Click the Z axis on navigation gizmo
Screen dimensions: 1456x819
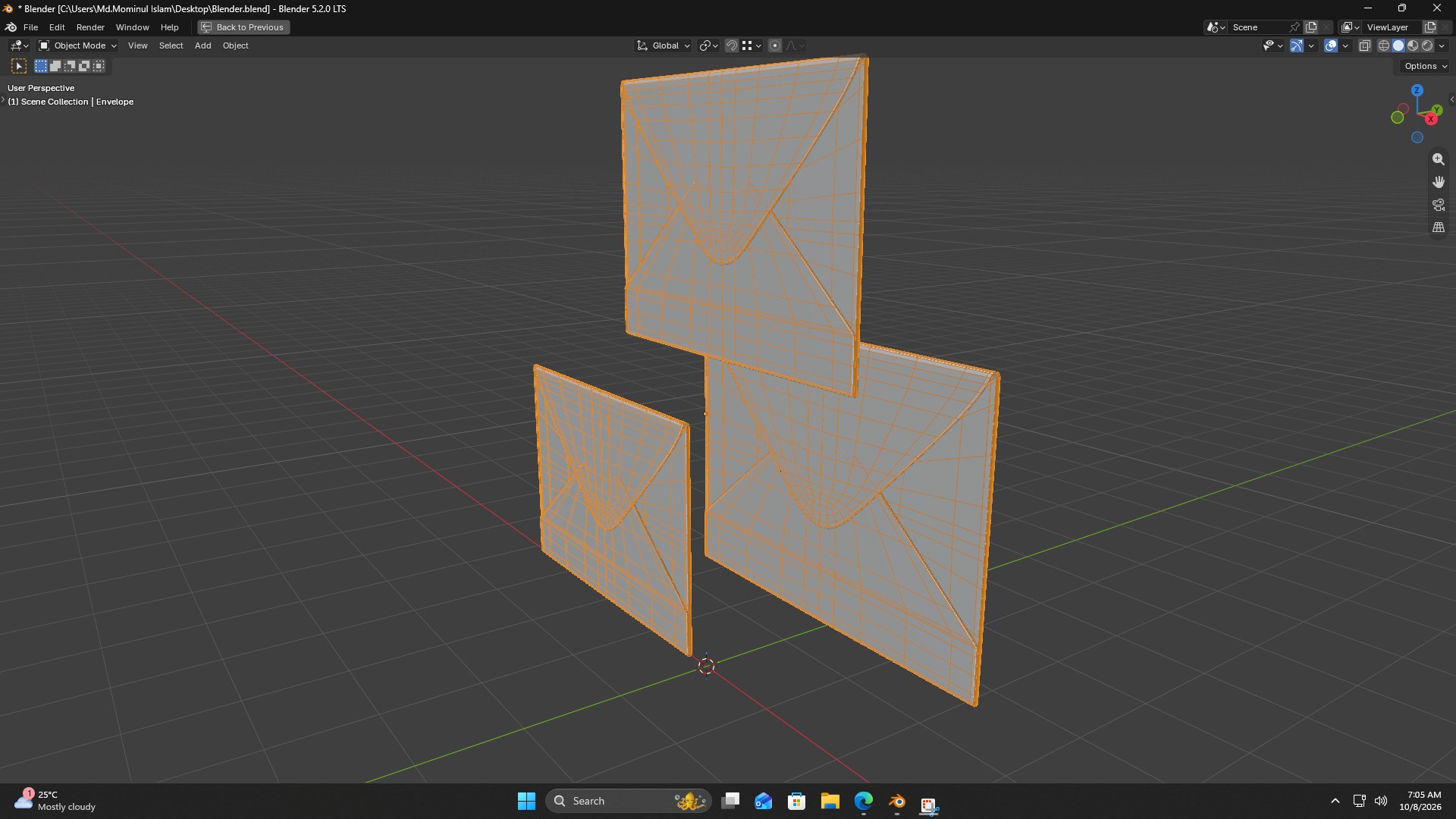[1417, 90]
